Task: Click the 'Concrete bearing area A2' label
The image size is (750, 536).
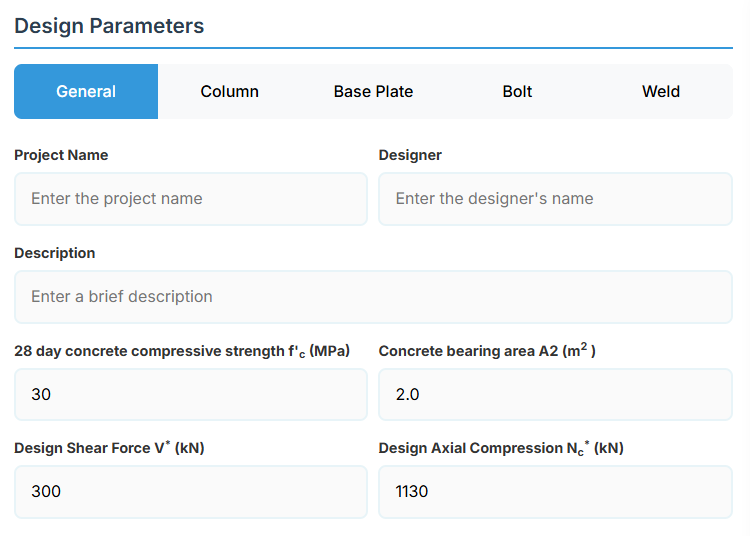Action: pos(487,351)
